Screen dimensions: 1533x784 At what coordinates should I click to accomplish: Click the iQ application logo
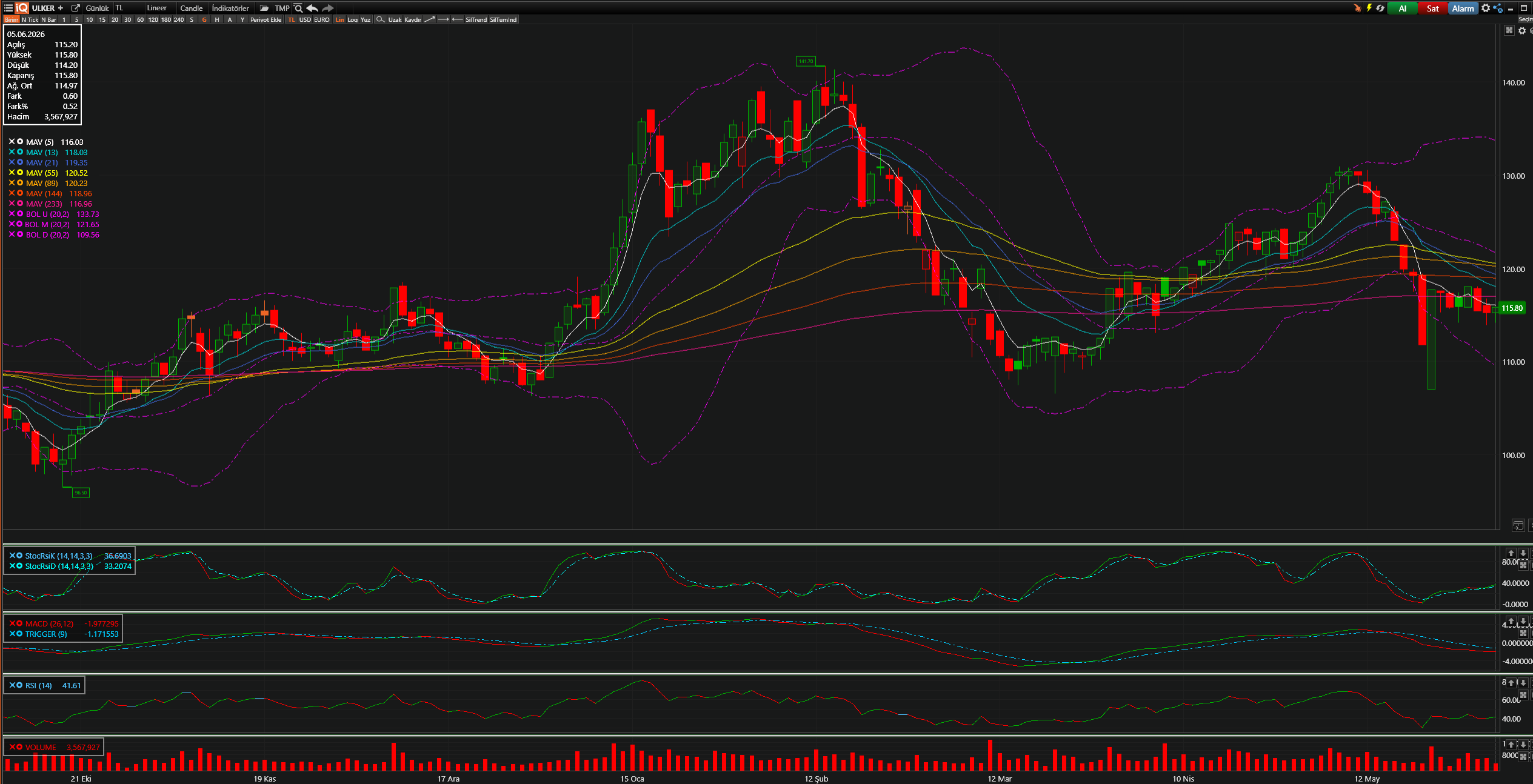coord(22,8)
